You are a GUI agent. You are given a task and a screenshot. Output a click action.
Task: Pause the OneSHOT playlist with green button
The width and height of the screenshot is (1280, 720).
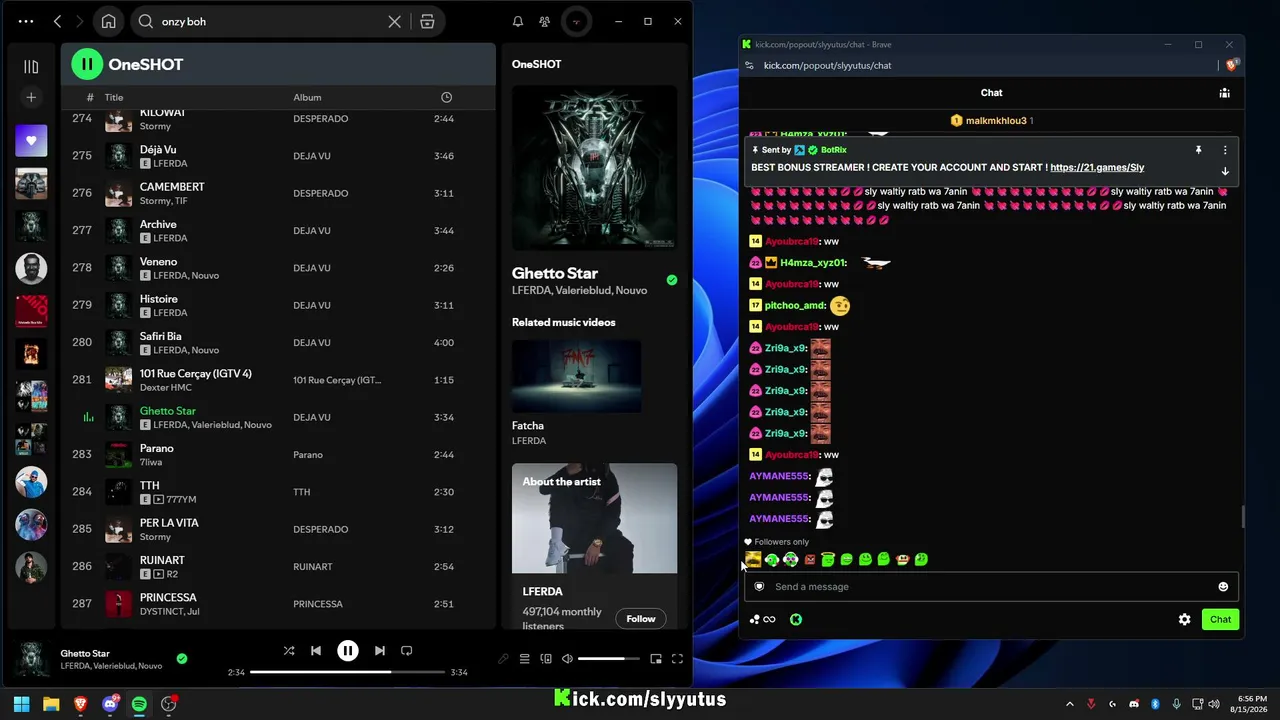(x=87, y=64)
